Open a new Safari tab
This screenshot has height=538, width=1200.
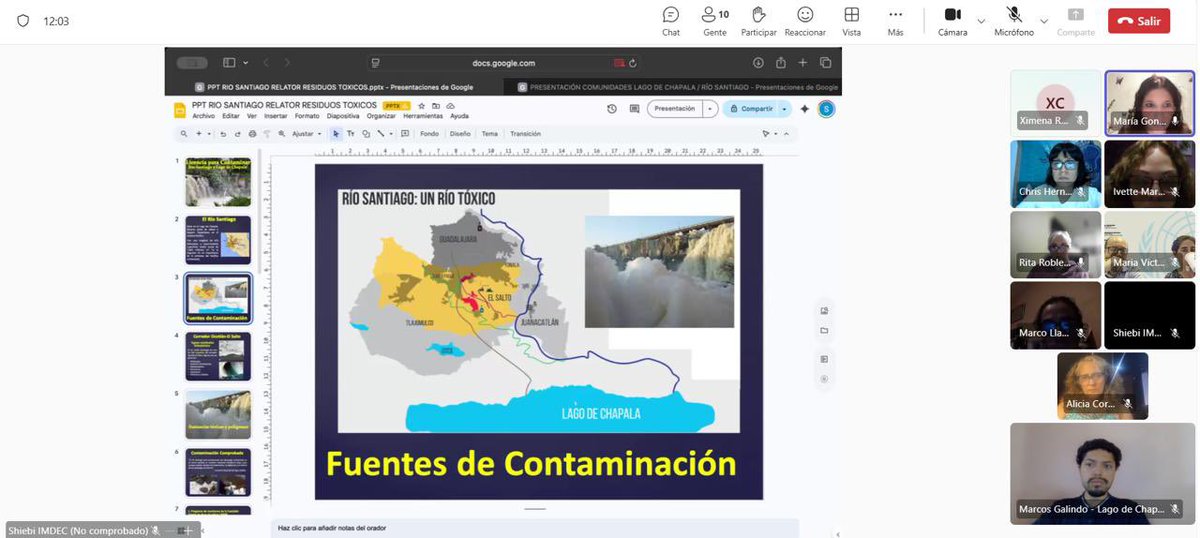coord(802,62)
